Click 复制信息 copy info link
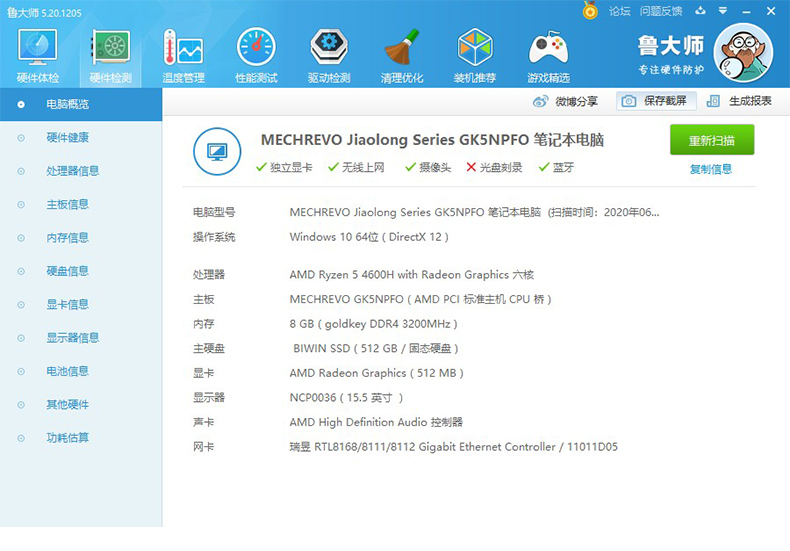This screenshot has width=790, height=551. (x=711, y=169)
